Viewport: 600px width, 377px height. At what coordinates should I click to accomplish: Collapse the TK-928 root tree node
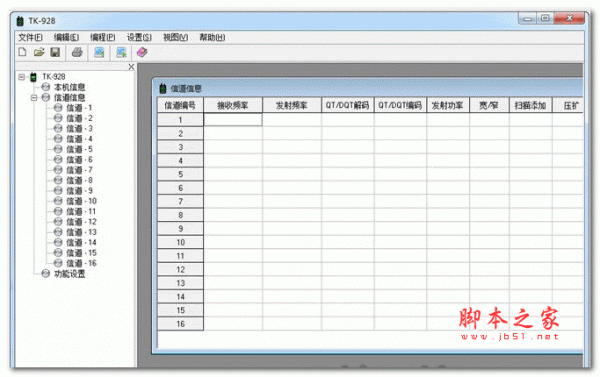click(x=21, y=77)
